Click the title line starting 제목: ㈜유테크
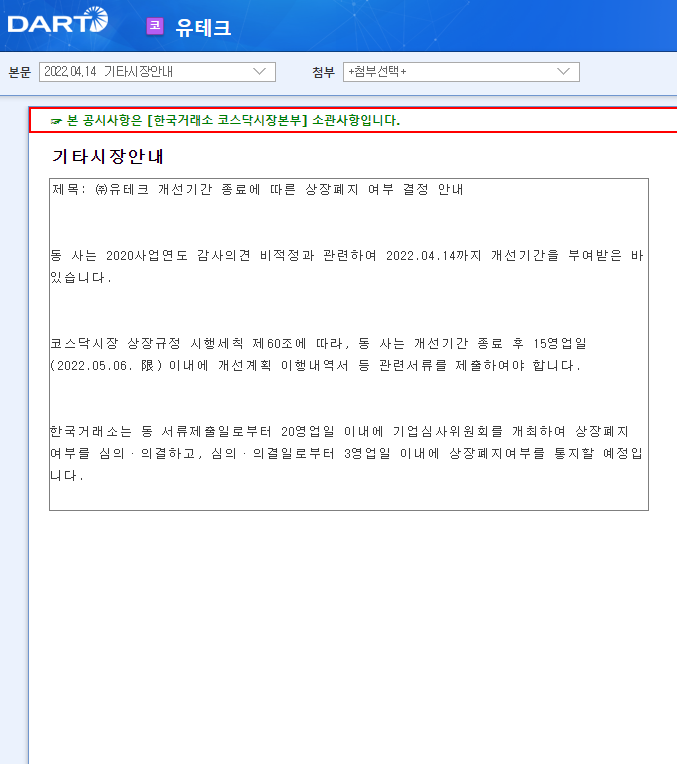Viewport: 677px width, 764px height. [257, 189]
